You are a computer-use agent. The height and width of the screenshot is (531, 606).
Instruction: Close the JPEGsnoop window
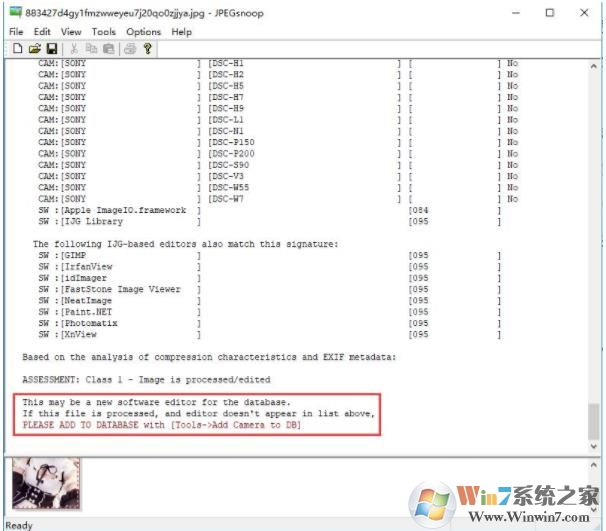[584, 13]
